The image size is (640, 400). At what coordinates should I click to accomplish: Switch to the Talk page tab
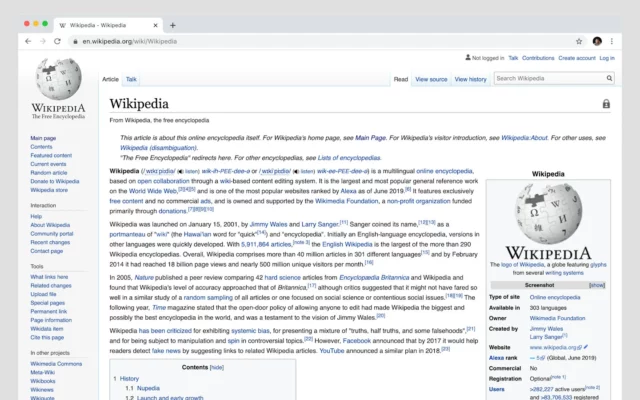[131, 79]
